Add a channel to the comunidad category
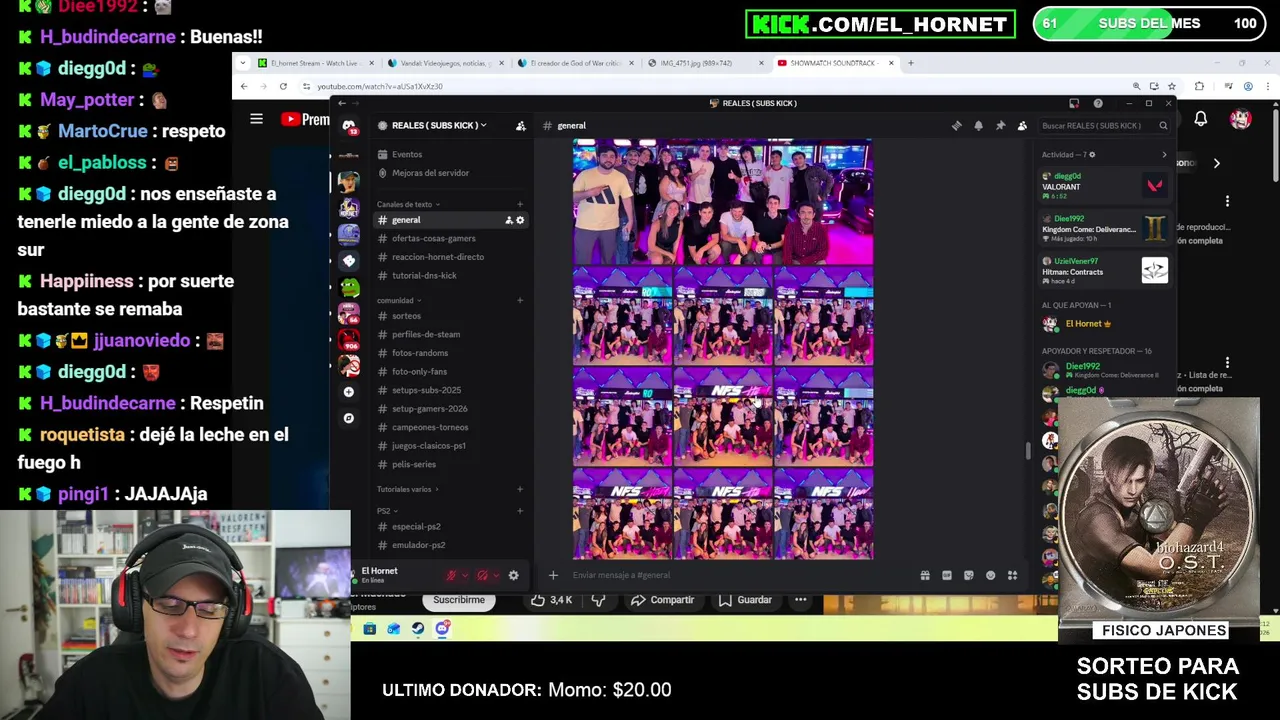This screenshot has width=1280, height=720. click(520, 300)
